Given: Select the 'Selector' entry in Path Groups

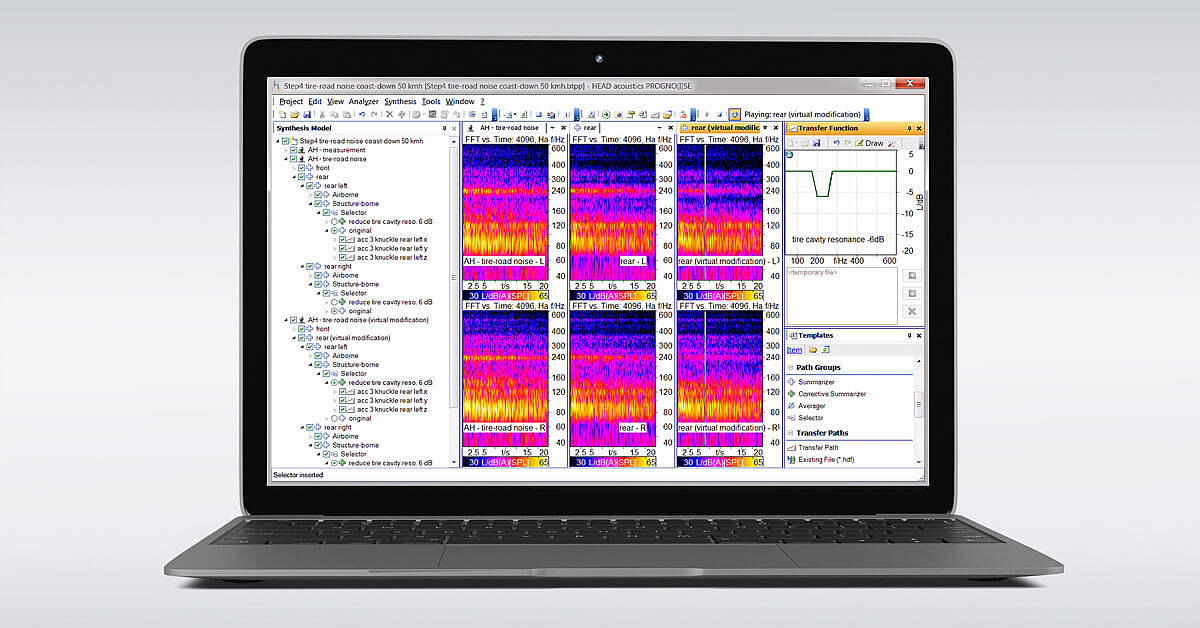Looking at the screenshot, I should coord(811,418).
